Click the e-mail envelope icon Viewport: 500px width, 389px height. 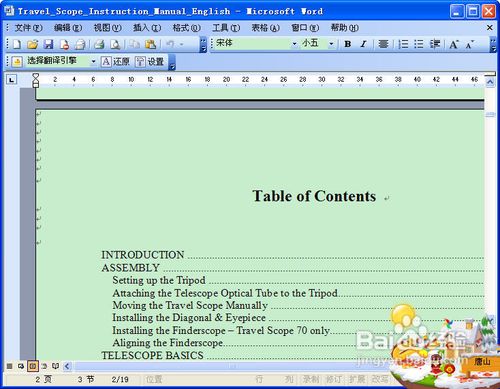[81, 44]
